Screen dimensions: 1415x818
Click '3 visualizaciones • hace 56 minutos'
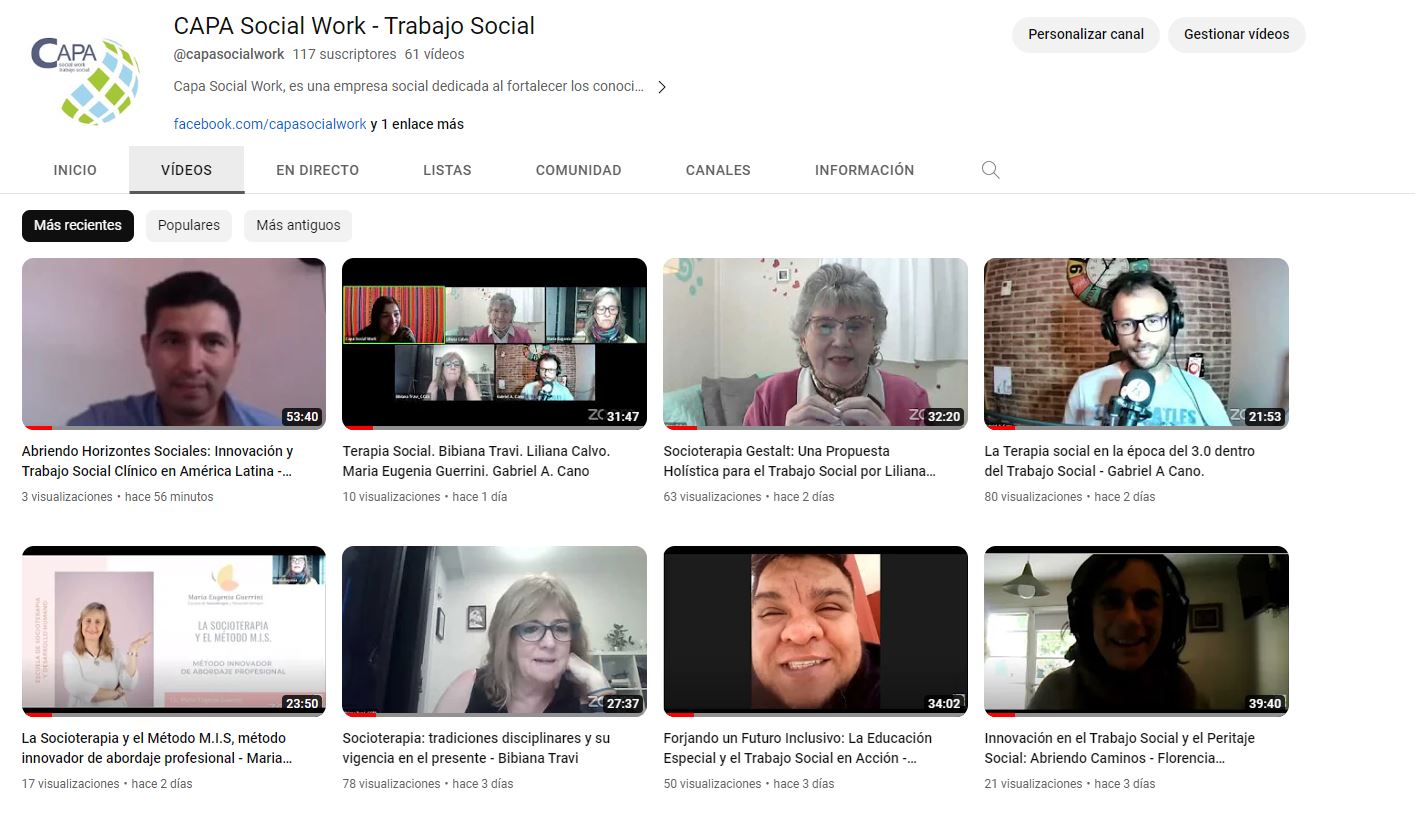coord(117,497)
